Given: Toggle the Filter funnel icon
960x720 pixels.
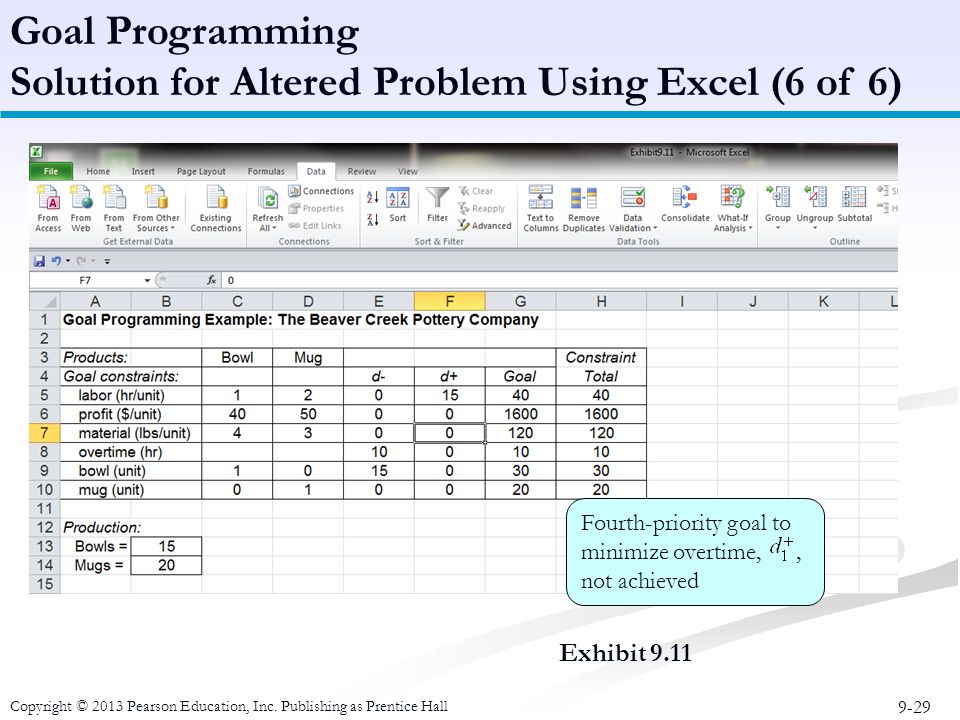Looking at the screenshot, I should [x=437, y=205].
